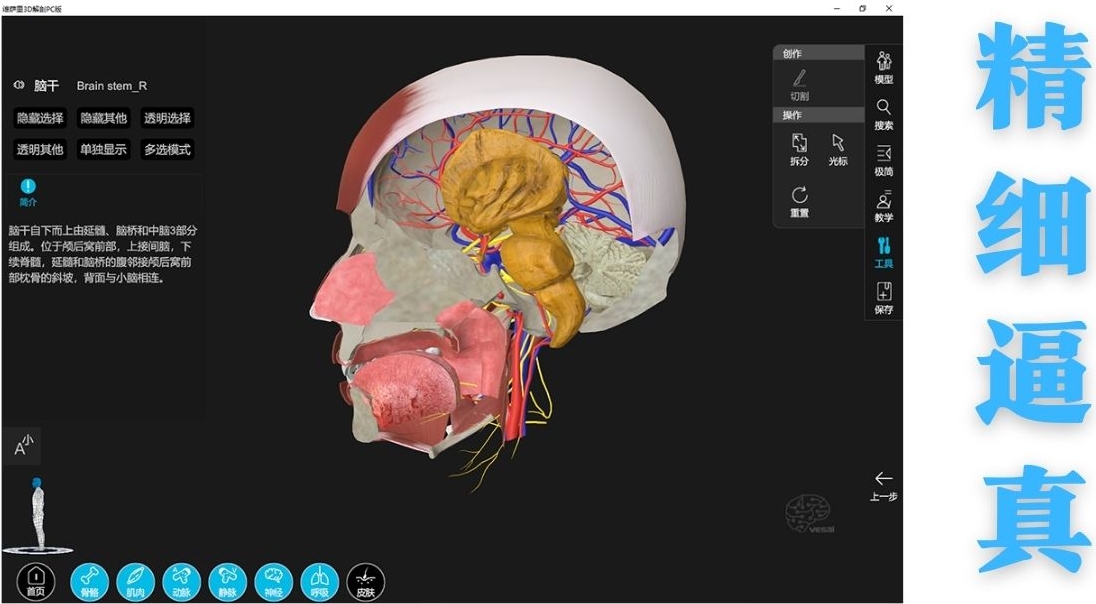
Task: Minimize the application window
Action: pos(837,8)
